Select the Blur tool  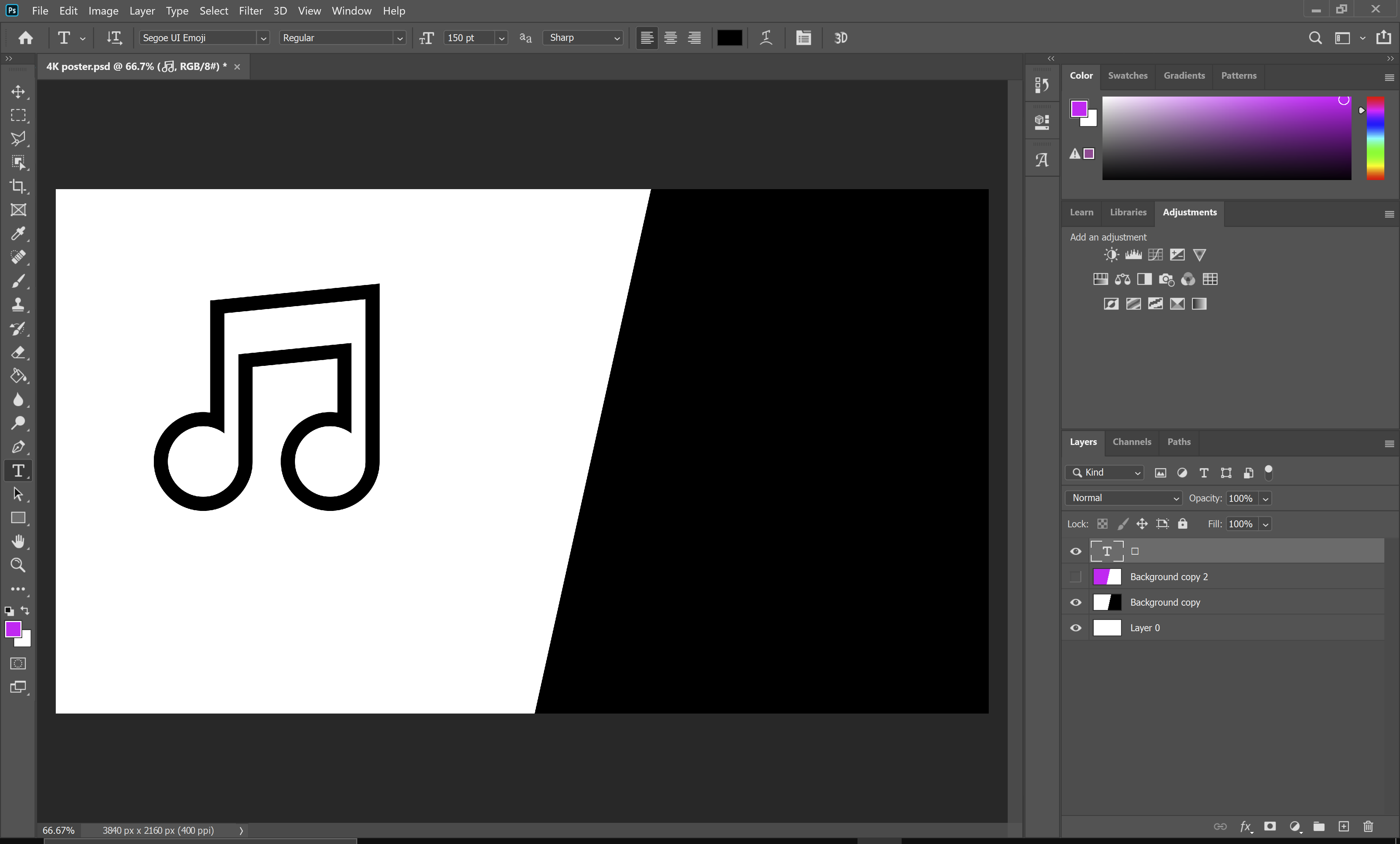click(18, 400)
